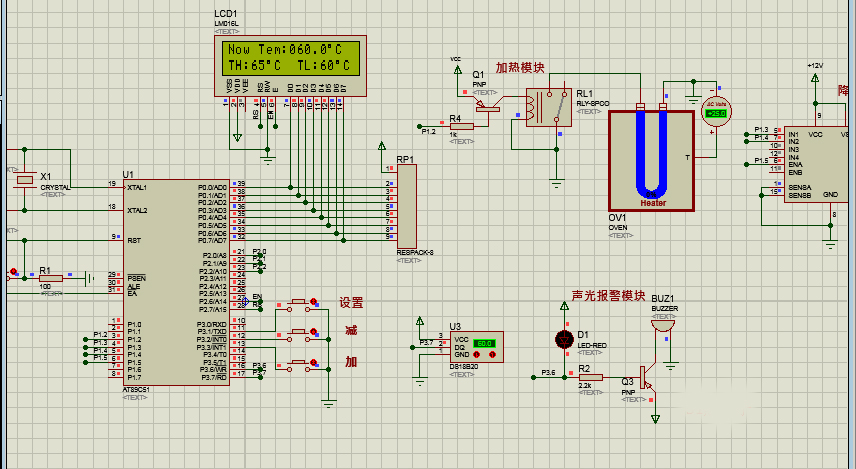
Task: Select the AC voltmeter instrument
Action: [716, 111]
